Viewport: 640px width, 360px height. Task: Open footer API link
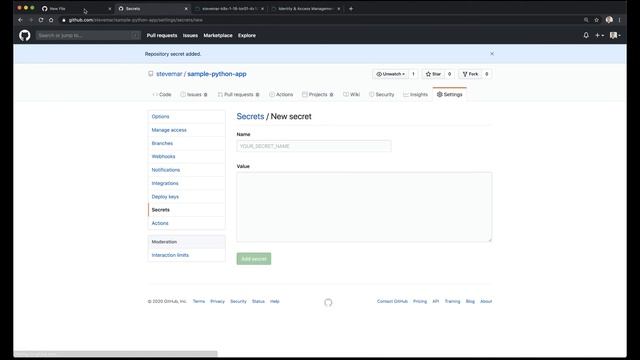click(x=436, y=301)
